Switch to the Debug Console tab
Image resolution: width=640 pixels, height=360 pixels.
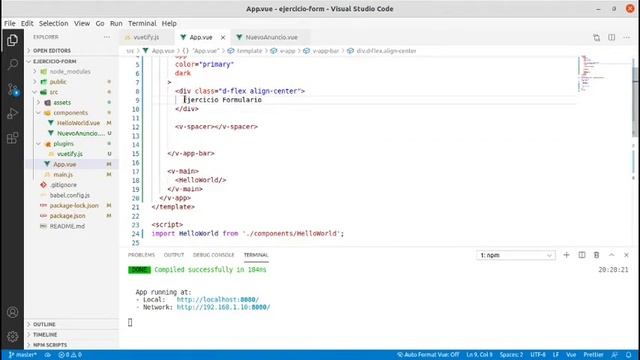point(213,255)
